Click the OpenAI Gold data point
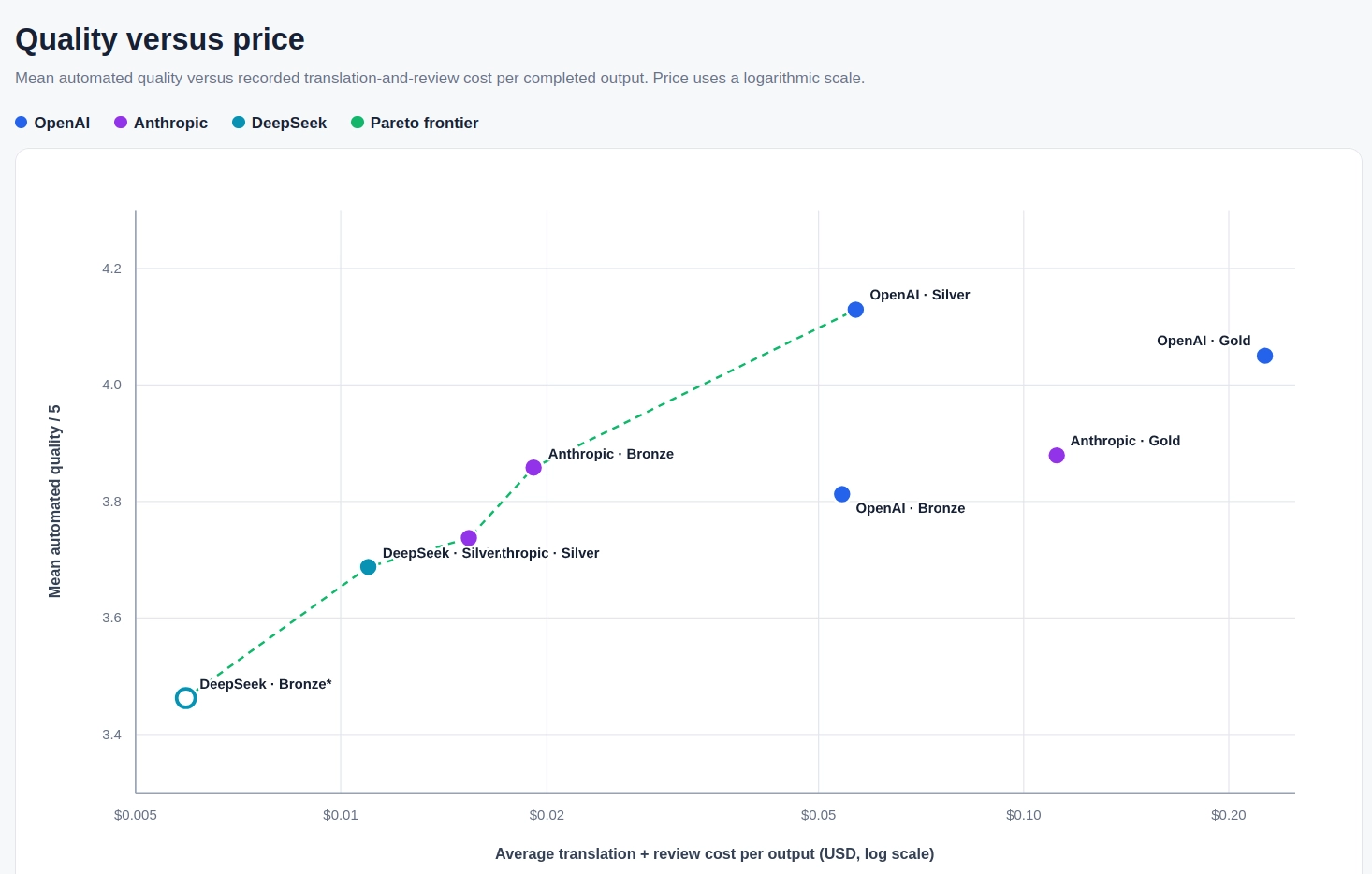The height and width of the screenshot is (874, 1372). coord(1264,356)
